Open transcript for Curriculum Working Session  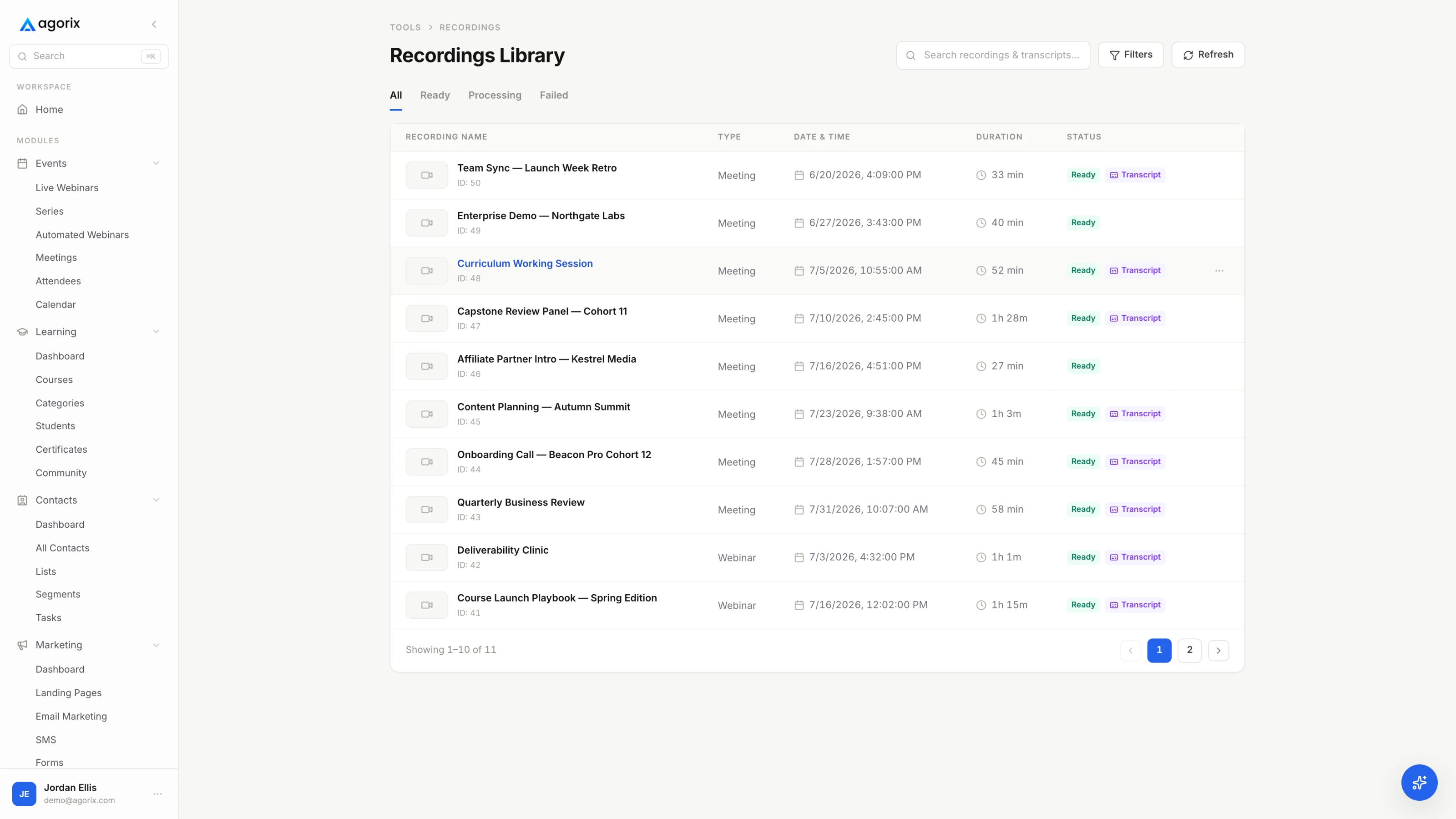coord(1135,270)
